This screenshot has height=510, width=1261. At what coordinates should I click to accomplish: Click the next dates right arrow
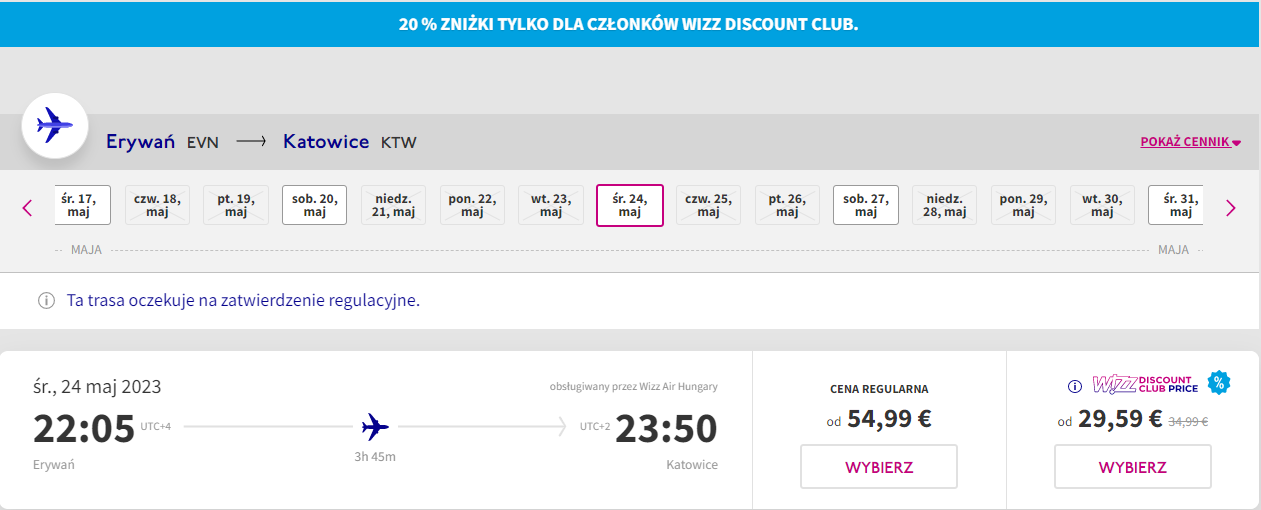pos(1231,208)
